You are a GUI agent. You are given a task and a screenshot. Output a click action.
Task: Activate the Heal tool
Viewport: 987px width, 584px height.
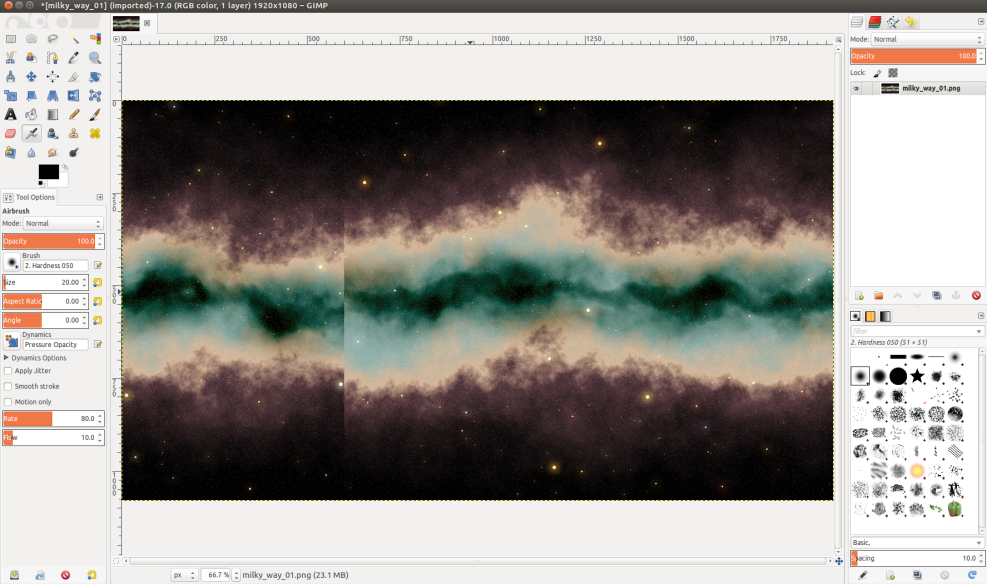click(95, 134)
